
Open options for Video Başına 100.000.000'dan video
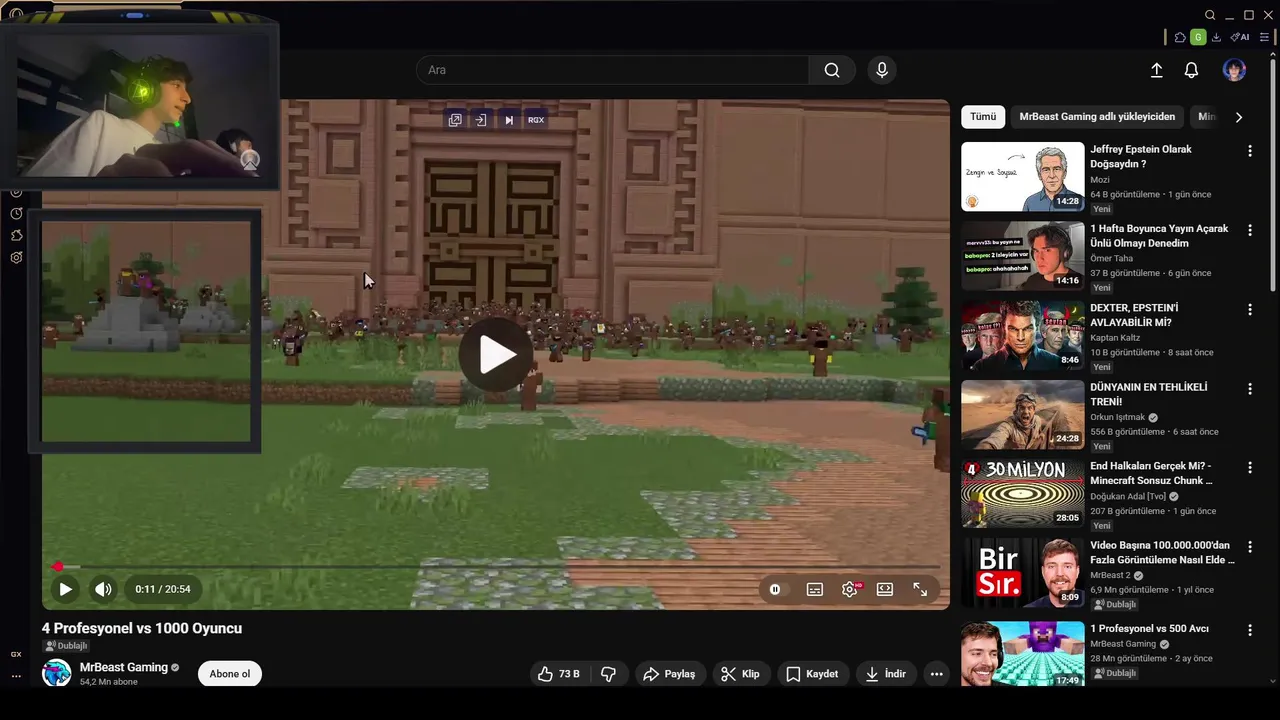click(x=1249, y=547)
